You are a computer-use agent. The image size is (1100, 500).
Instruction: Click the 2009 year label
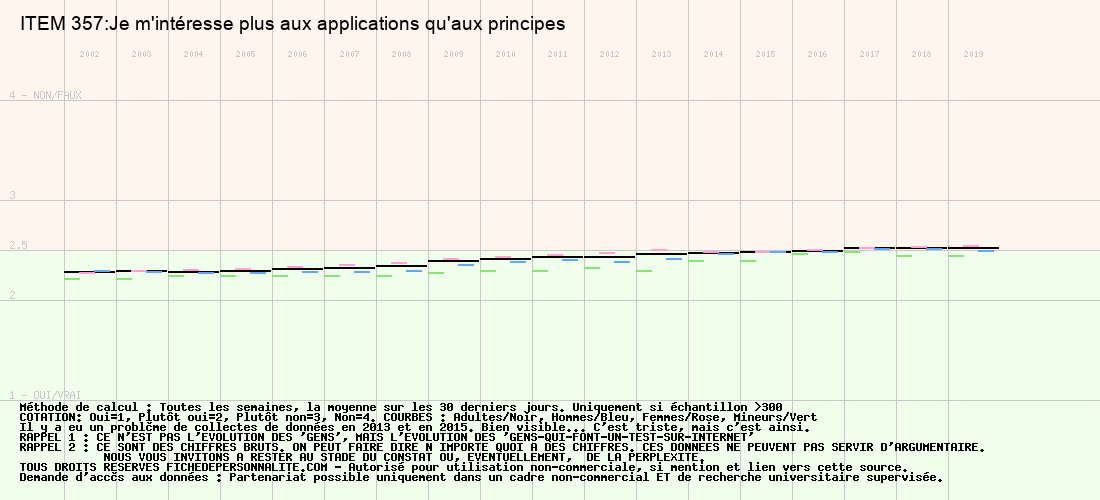point(454,54)
